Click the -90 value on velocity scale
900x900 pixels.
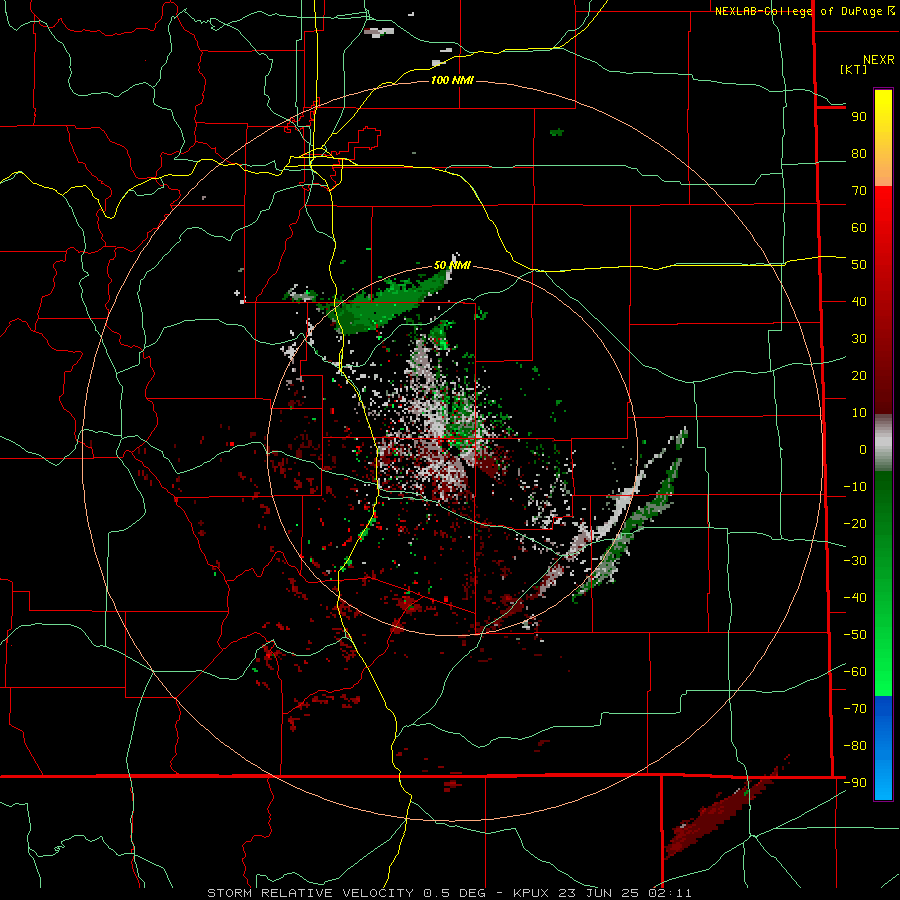pos(855,782)
